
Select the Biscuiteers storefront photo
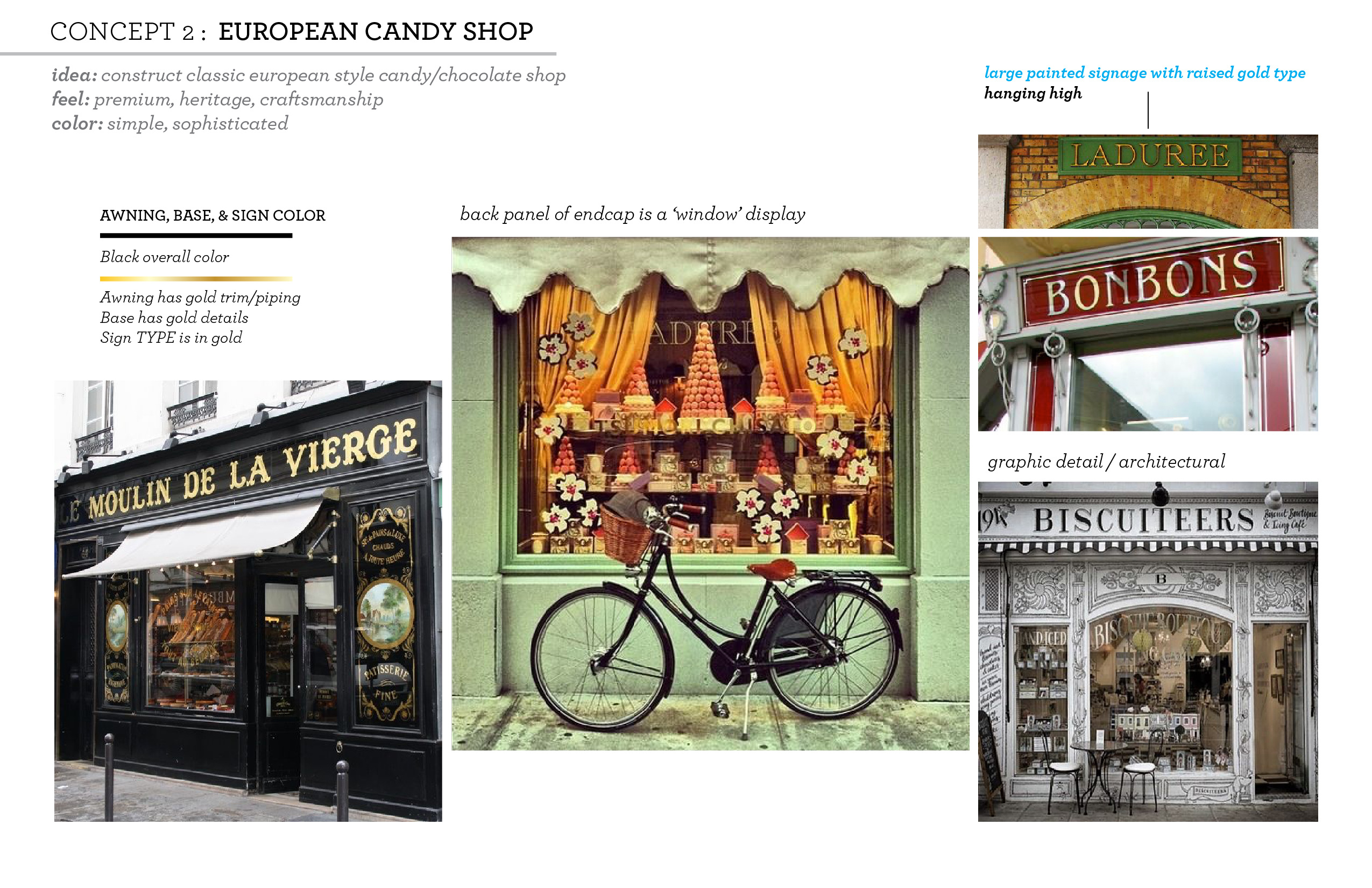pos(1148,652)
